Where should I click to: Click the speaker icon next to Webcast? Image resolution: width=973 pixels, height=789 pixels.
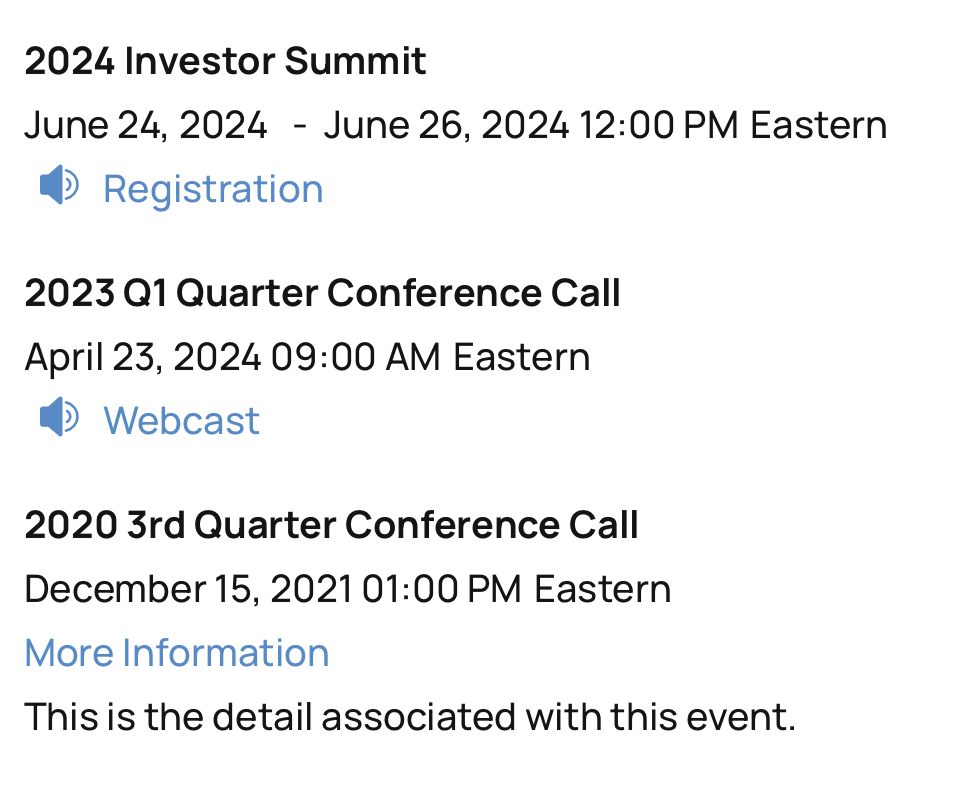59,418
